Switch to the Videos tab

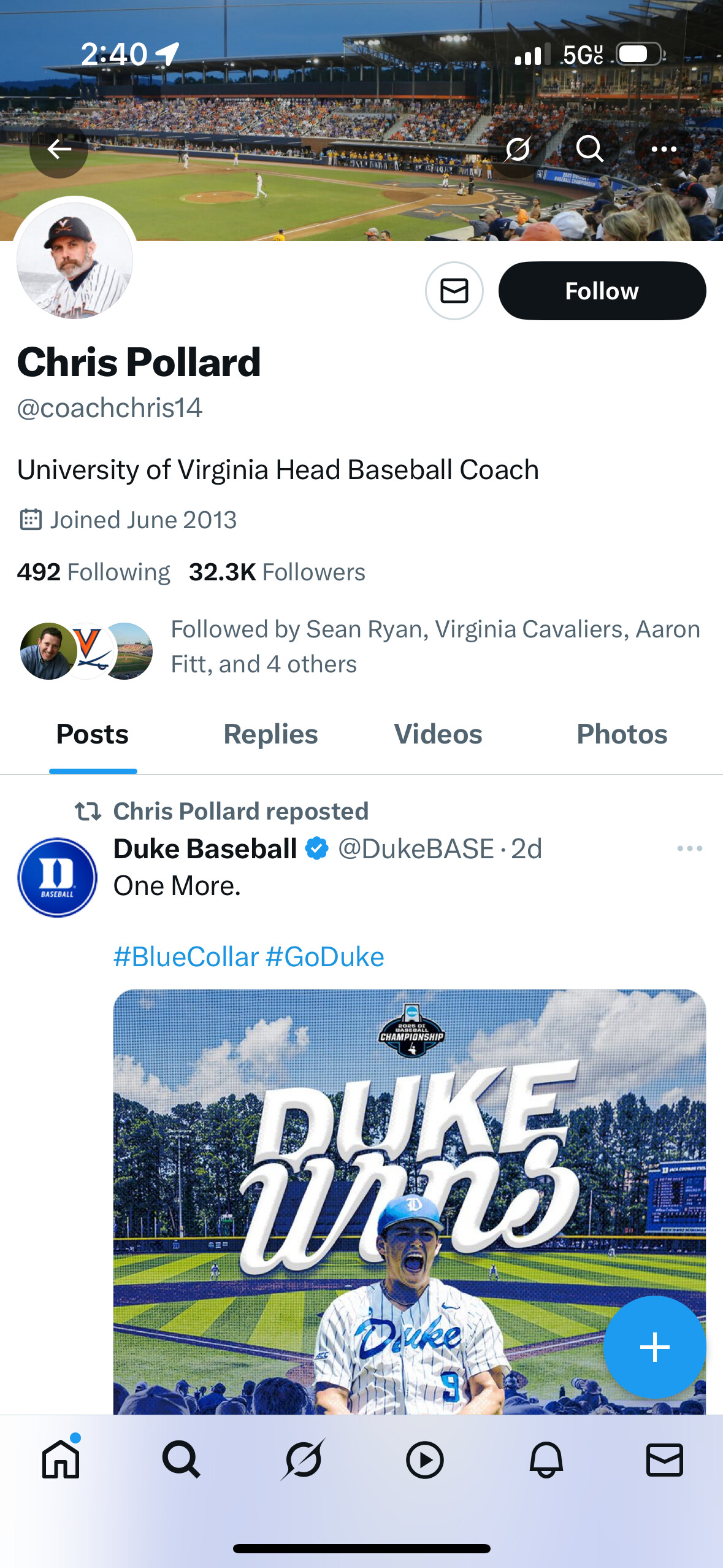[438, 734]
